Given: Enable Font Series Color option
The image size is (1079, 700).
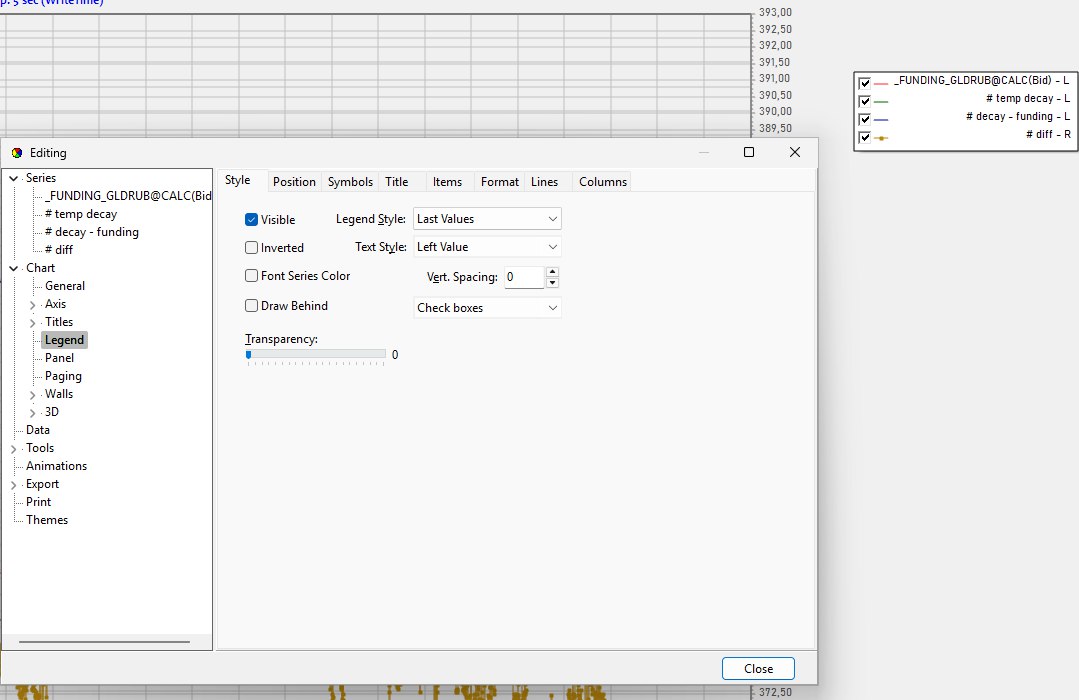Looking at the screenshot, I should [x=251, y=276].
